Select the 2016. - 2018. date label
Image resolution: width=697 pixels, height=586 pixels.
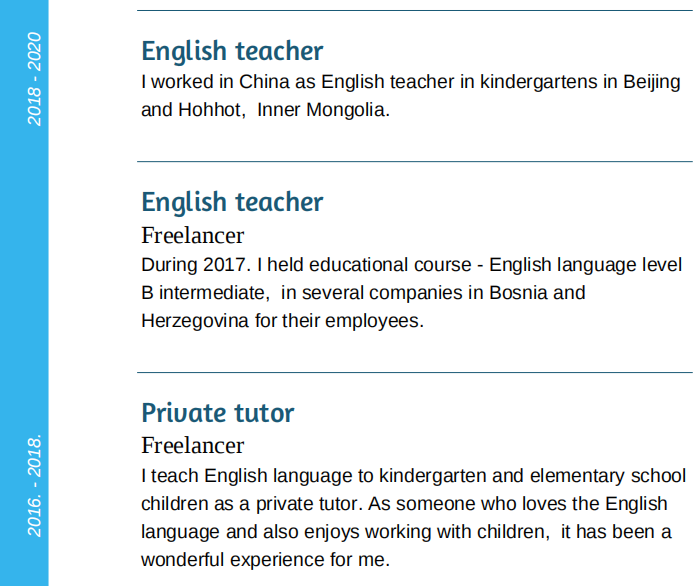(34, 485)
